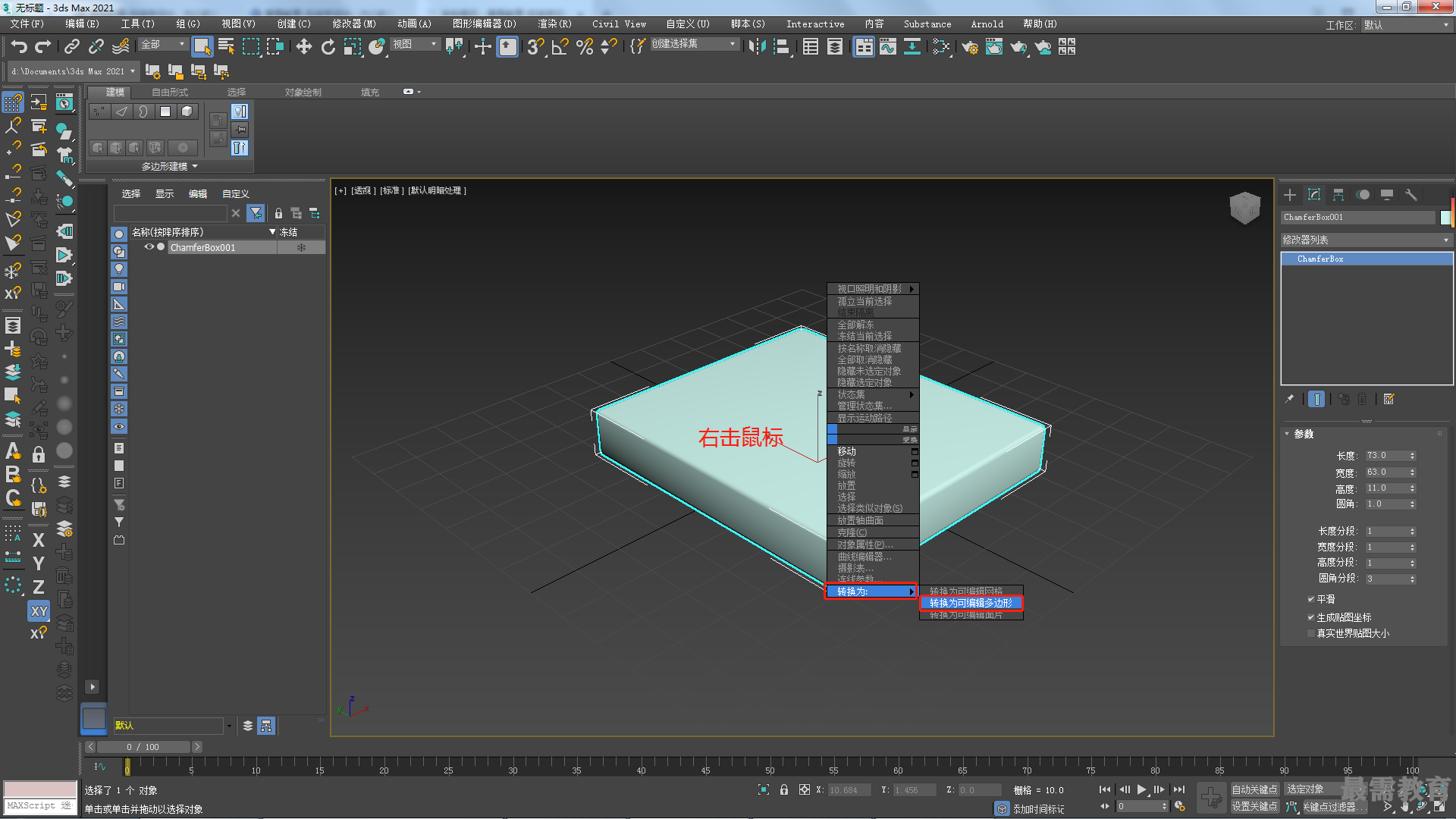Select ChamferBox in the modifier stack

(x=1367, y=259)
